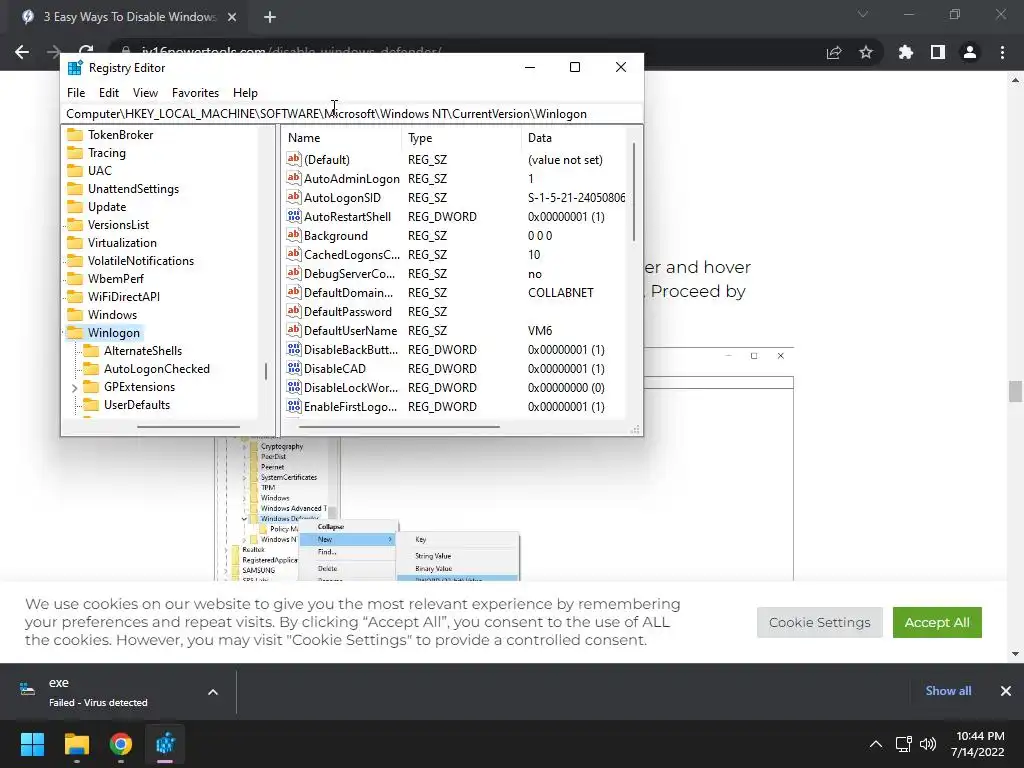The width and height of the screenshot is (1024, 768).
Task: Open the Chrome tab search dropdown arrow
Action: (x=863, y=14)
